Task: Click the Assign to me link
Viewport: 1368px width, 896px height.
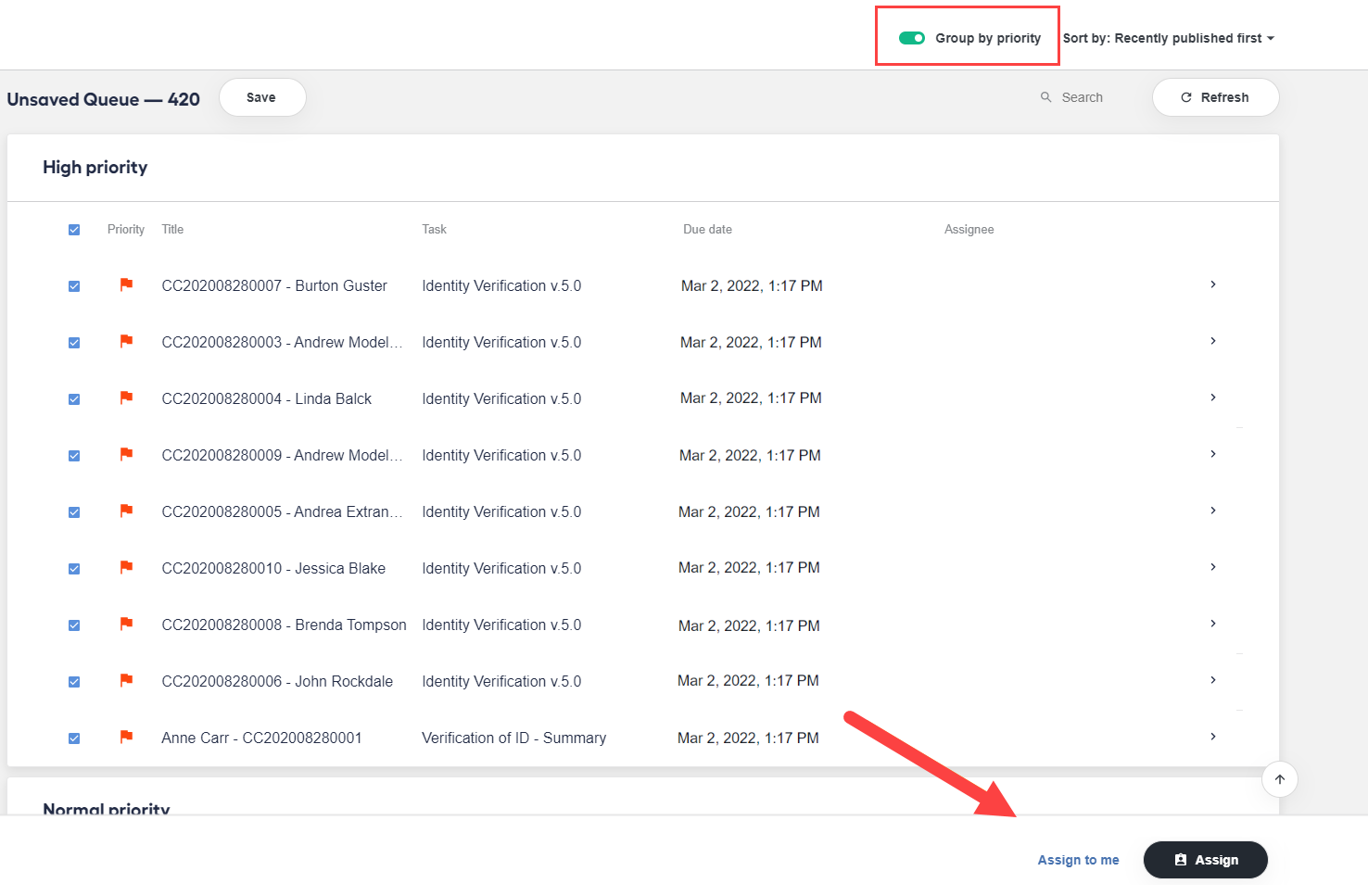Action: pyautogui.click(x=1078, y=860)
